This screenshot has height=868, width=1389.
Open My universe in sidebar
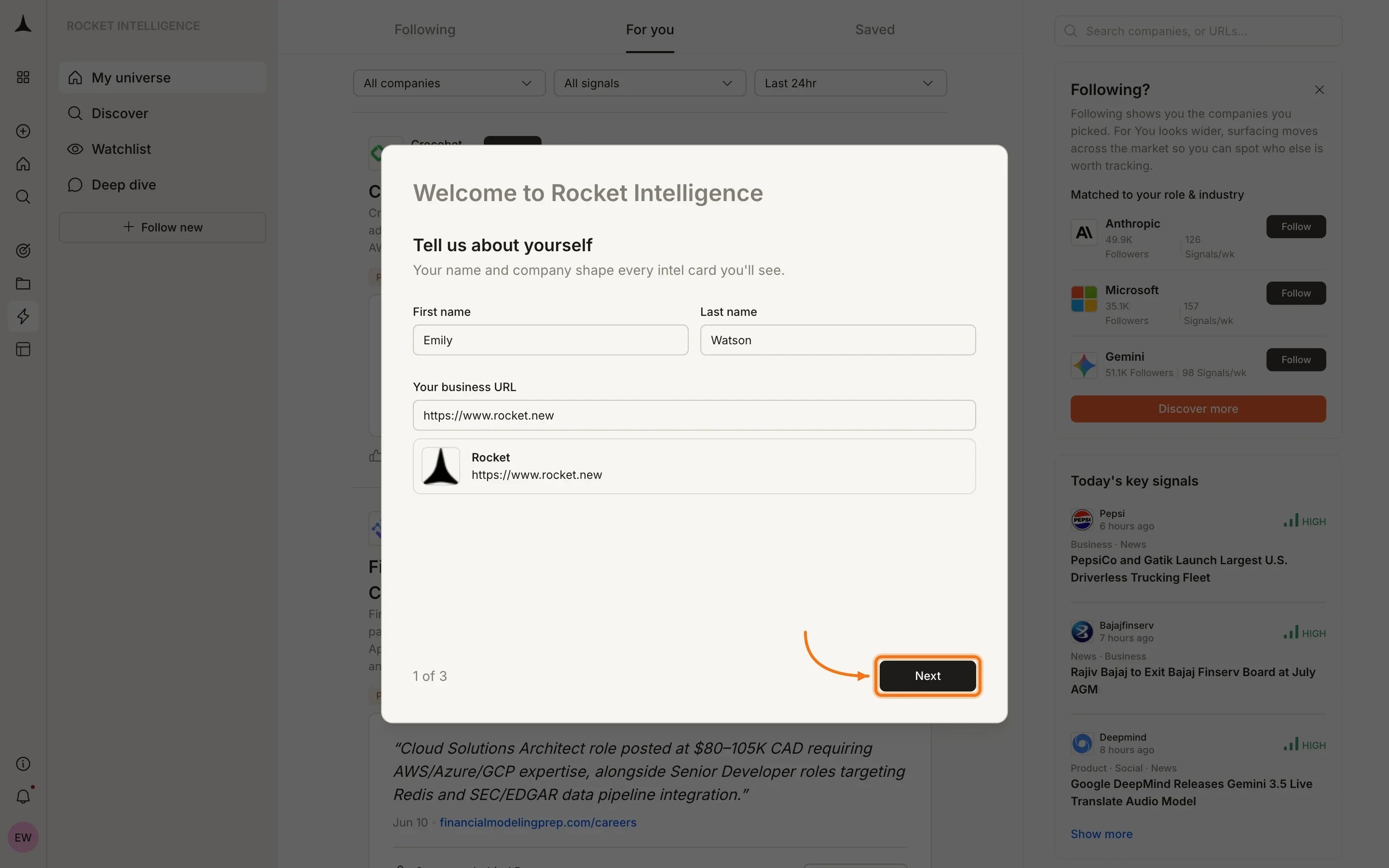pos(163,78)
